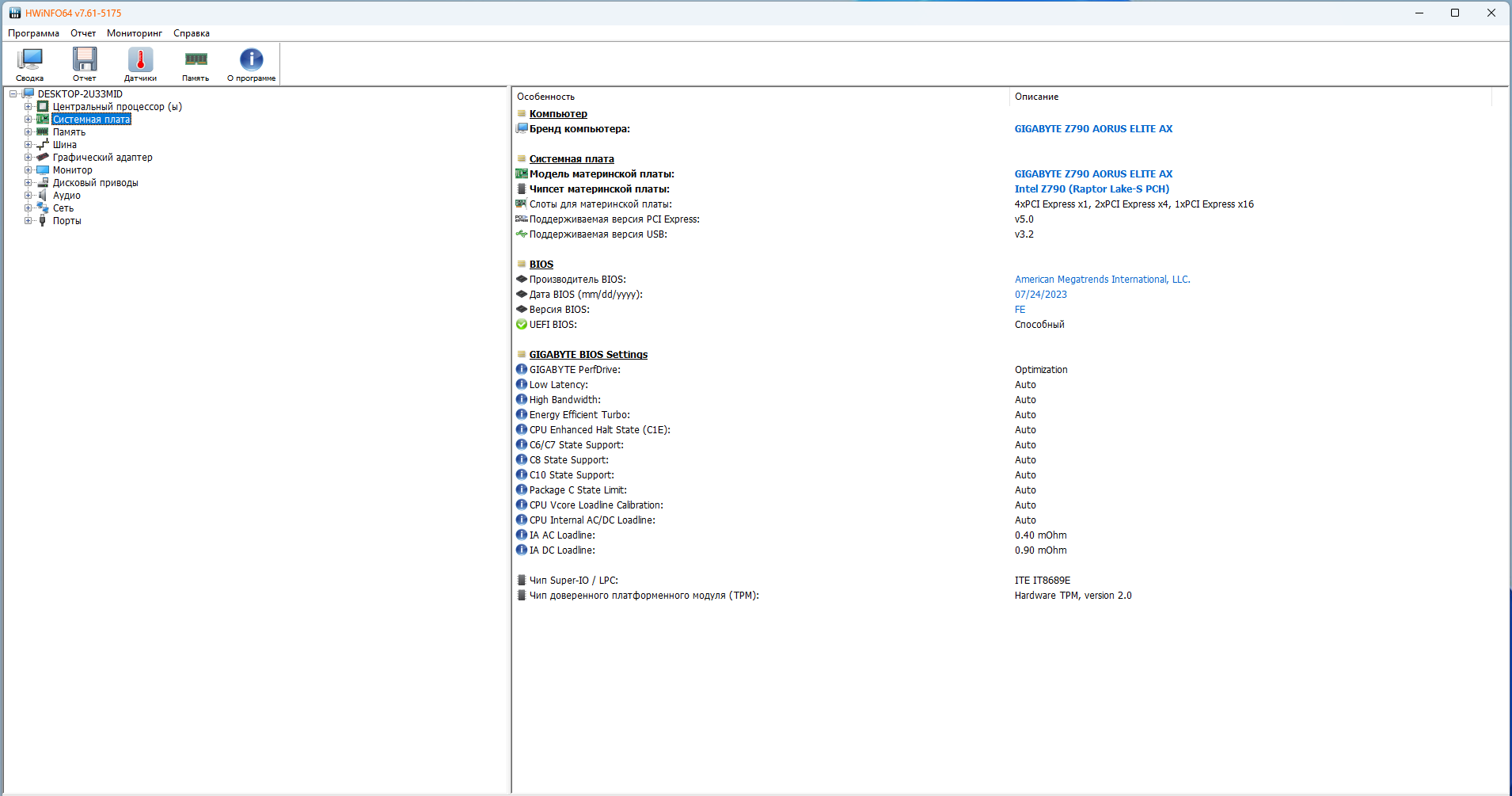
Task: Open the О программе info icon
Action: click(x=251, y=59)
